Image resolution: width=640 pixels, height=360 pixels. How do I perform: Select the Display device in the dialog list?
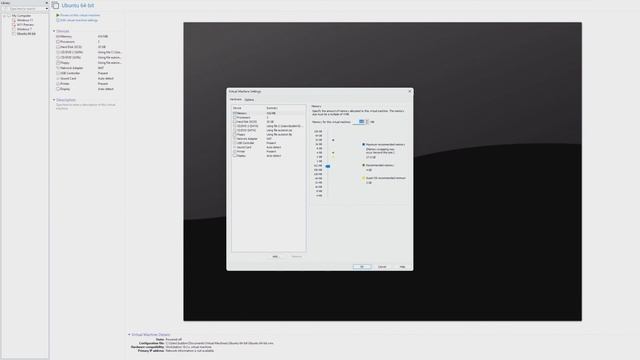click(269, 156)
